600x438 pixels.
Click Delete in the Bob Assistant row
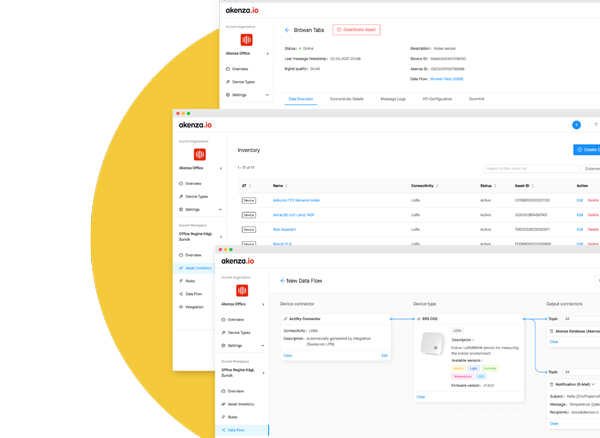coord(593,230)
